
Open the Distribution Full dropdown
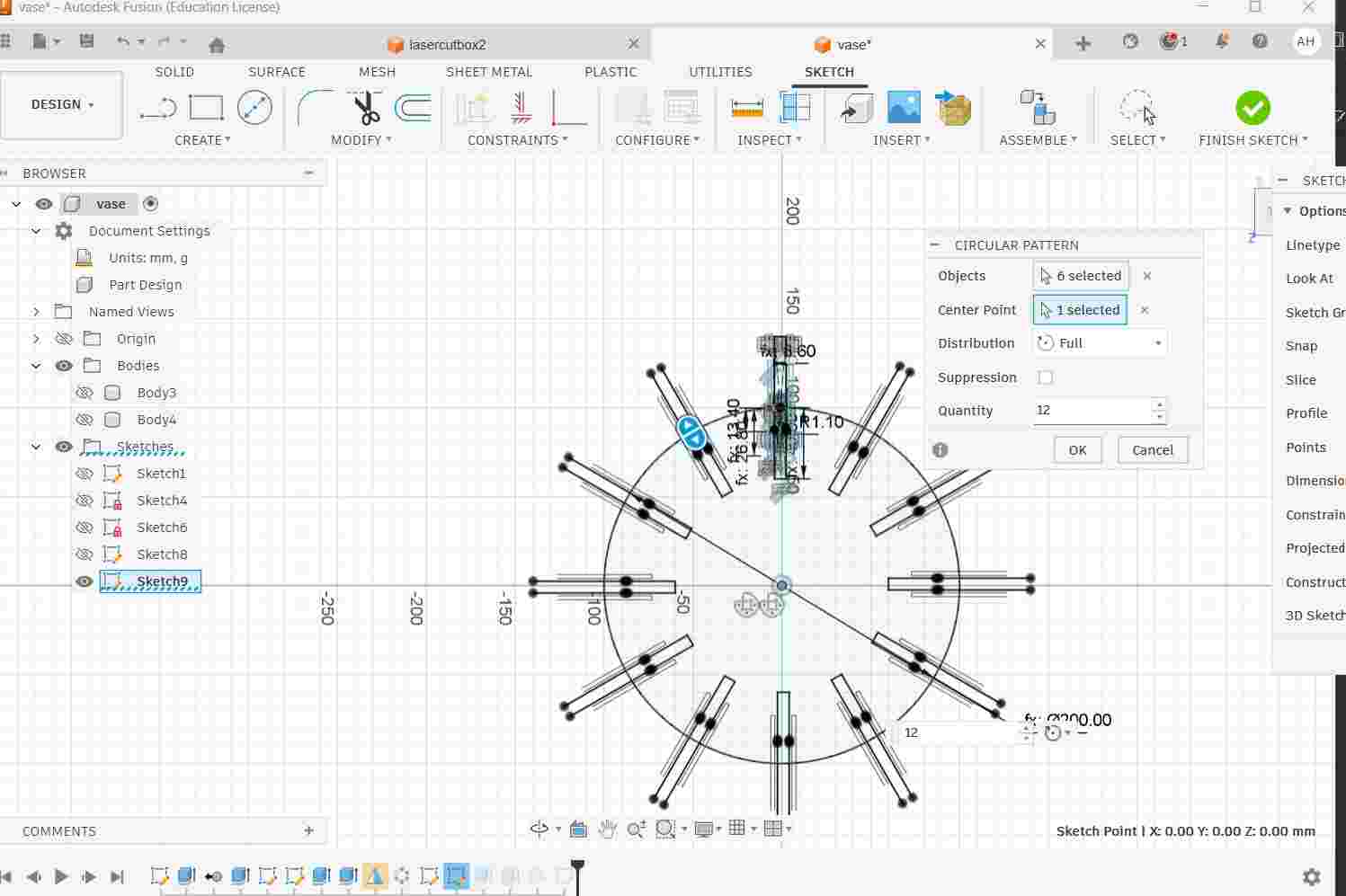[x=1100, y=343]
